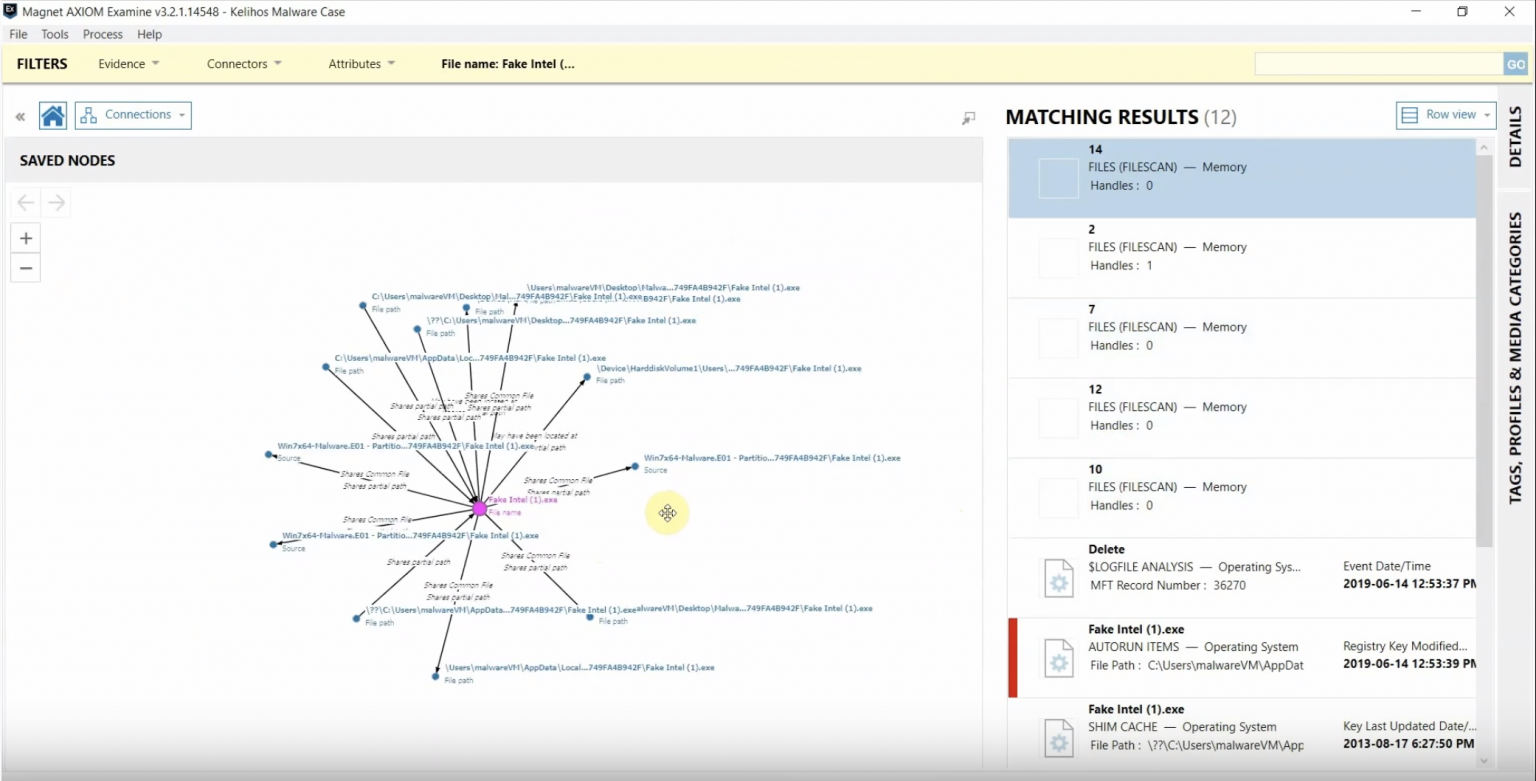Click the gear icon on the $LOGFILE ANALYSIS entry
The image size is (1536, 781).
tap(1058, 577)
